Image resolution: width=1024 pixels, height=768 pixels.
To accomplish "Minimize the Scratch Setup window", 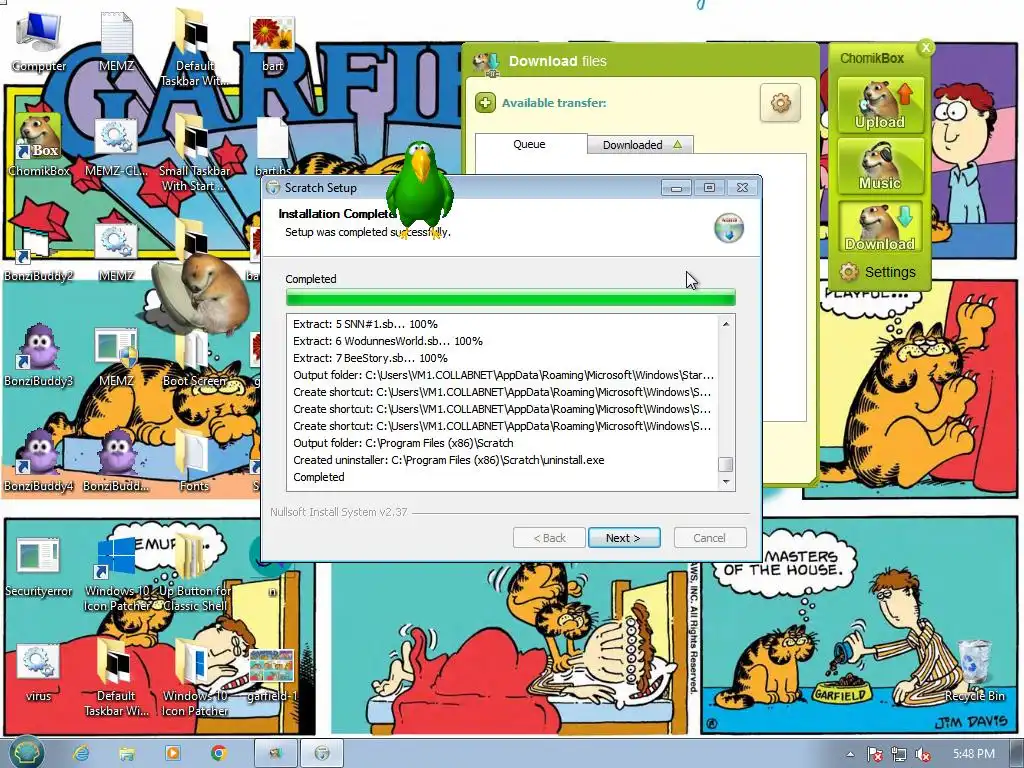I will click(x=676, y=188).
